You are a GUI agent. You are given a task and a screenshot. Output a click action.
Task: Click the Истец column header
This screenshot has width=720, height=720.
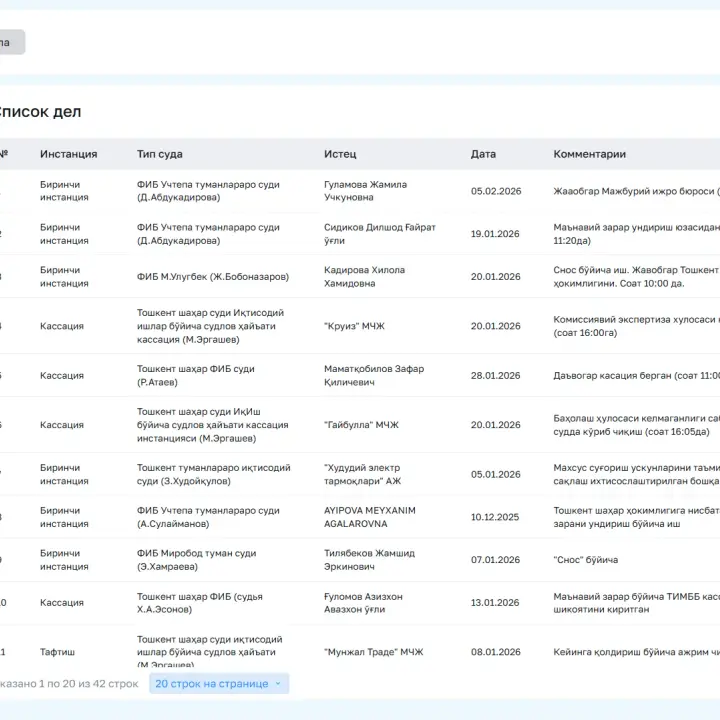(x=340, y=154)
